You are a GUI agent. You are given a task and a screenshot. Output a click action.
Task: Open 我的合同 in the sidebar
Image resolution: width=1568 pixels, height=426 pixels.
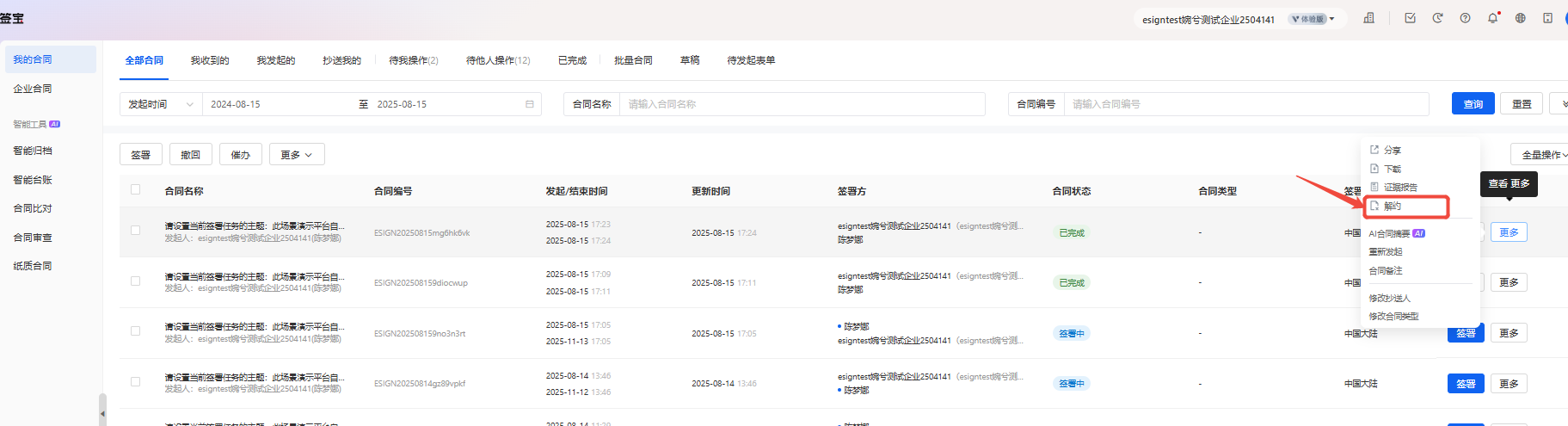pos(51,59)
